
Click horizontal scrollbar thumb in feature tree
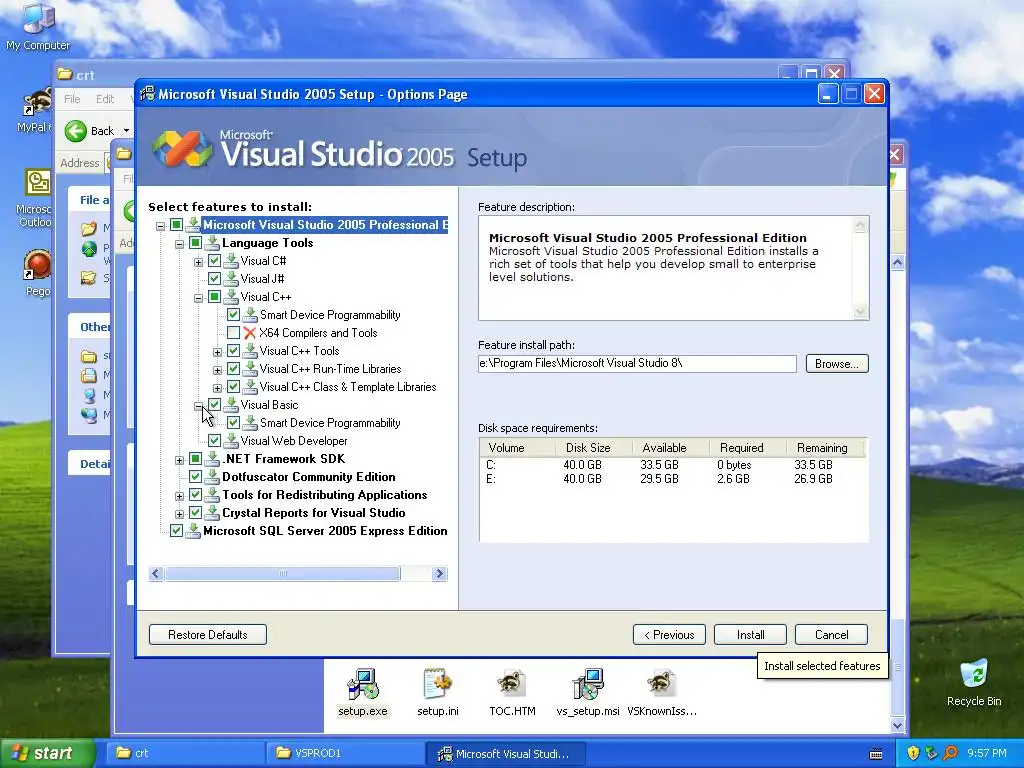[282, 573]
